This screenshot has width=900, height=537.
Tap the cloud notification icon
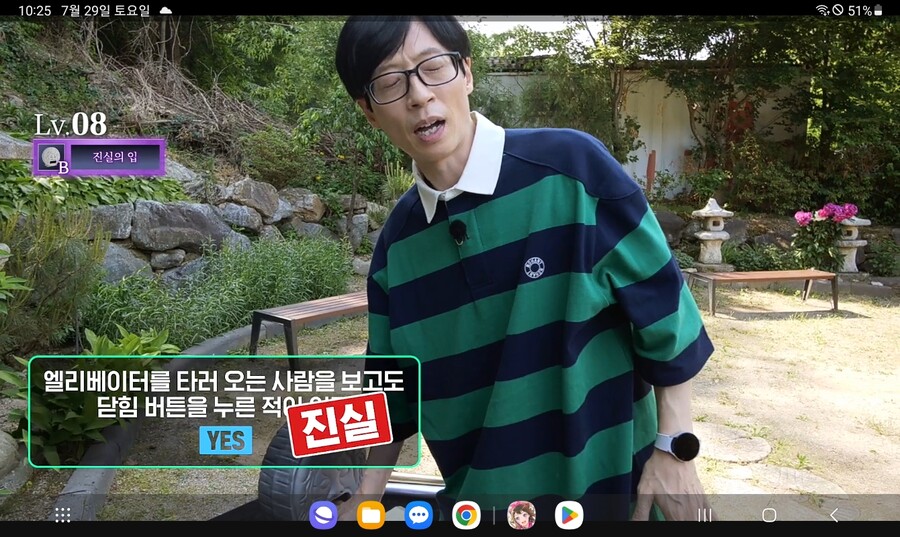pyautogui.click(x=165, y=10)
